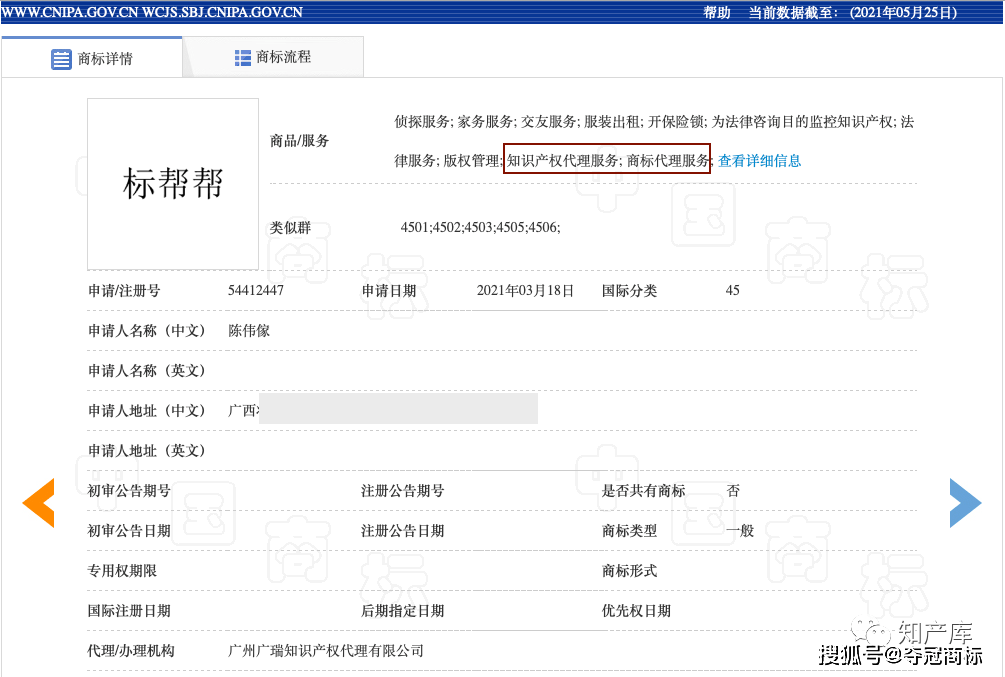Click the 国际注册日期 label
The image size is (1005, 677).
(129, 611)
